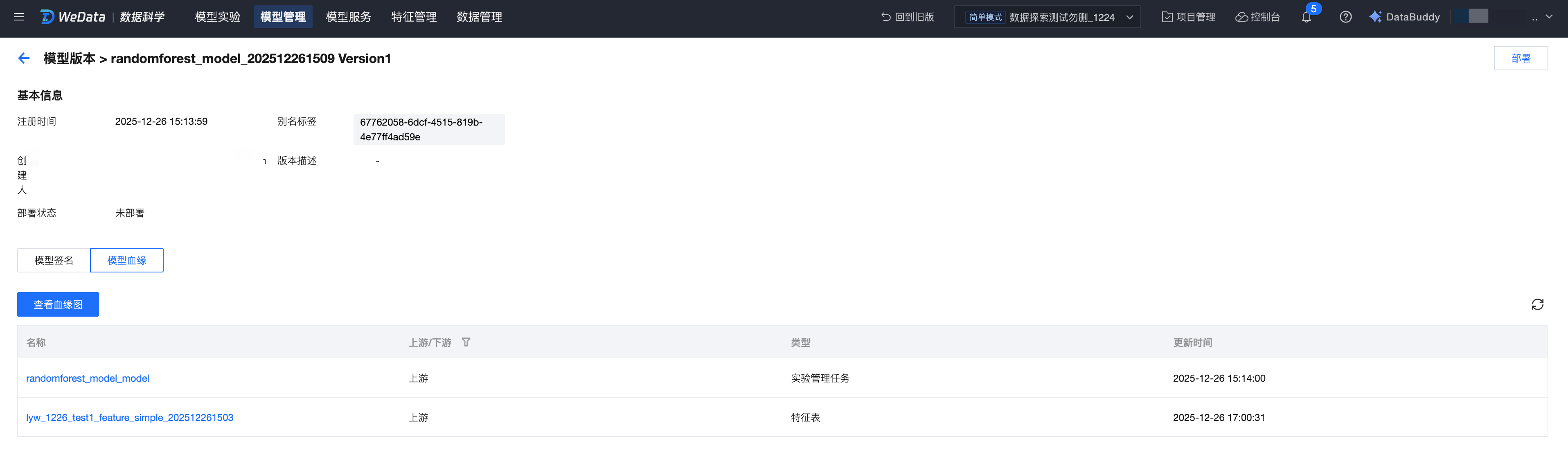
Task: Open 控制台 cloud console
Action: 1257,17
